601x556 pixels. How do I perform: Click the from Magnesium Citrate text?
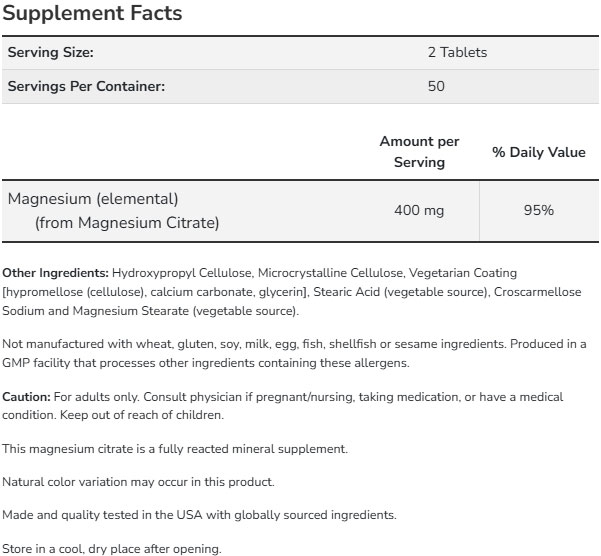[126, 223]
